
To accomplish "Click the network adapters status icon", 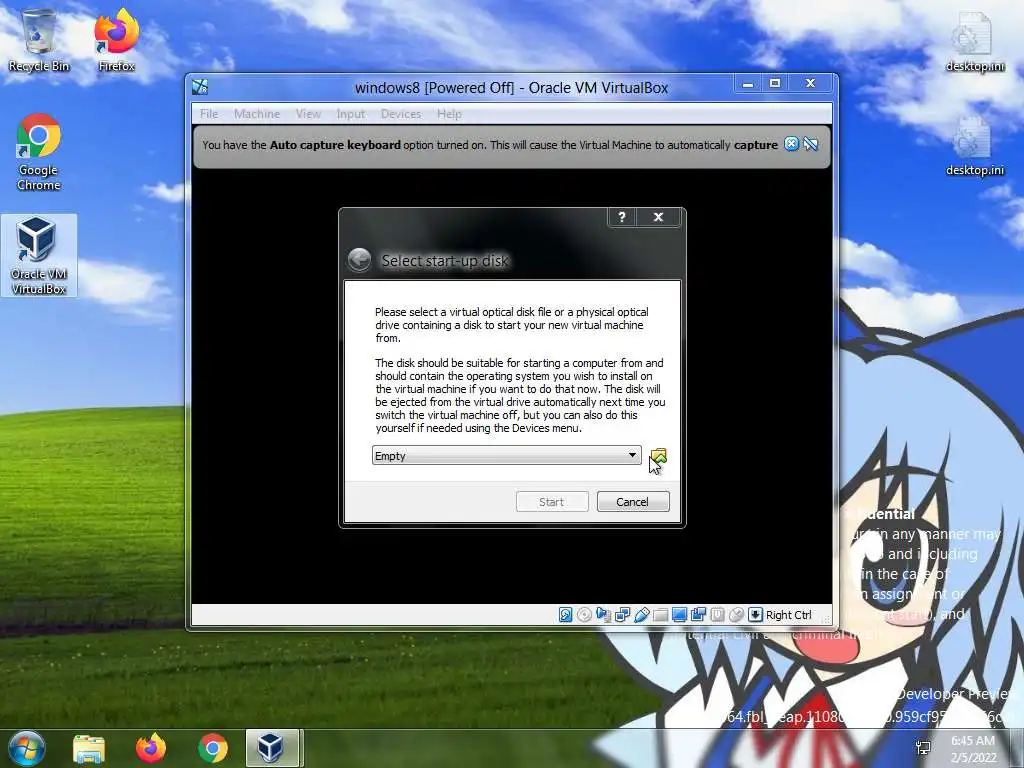I will [622, 615].
